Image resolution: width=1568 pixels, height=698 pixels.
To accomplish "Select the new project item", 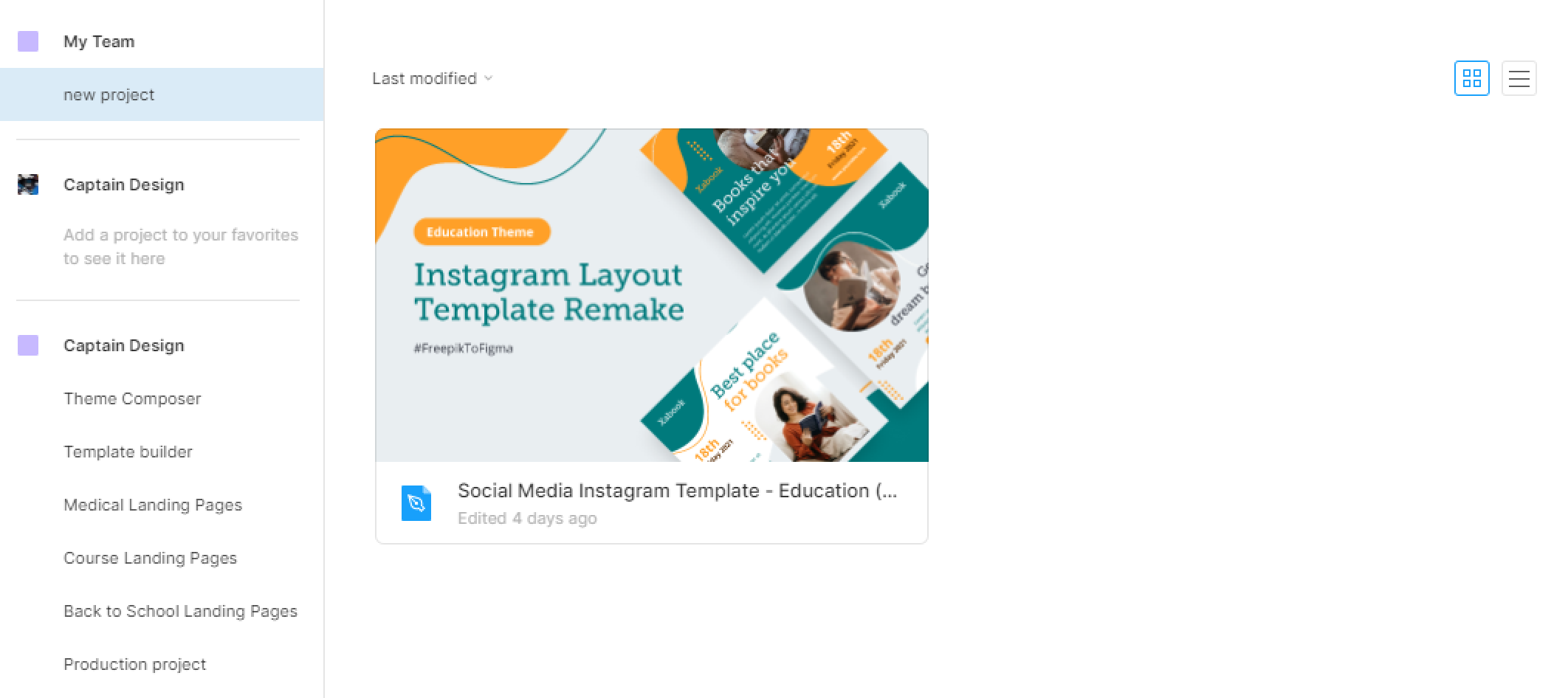I will pos(162,94).
